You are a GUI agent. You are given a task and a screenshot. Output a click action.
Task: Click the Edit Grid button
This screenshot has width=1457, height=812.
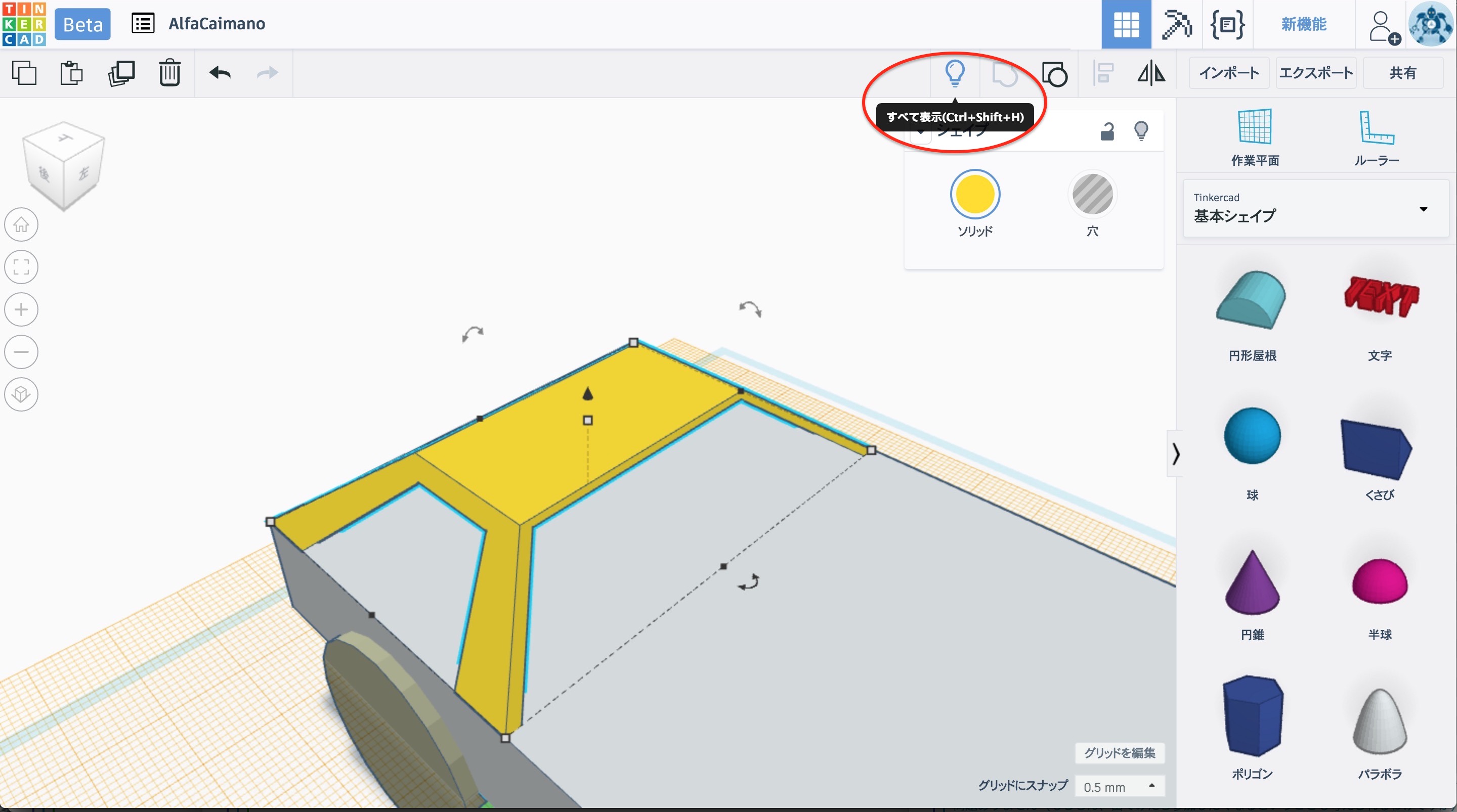tap(1119, 753)
